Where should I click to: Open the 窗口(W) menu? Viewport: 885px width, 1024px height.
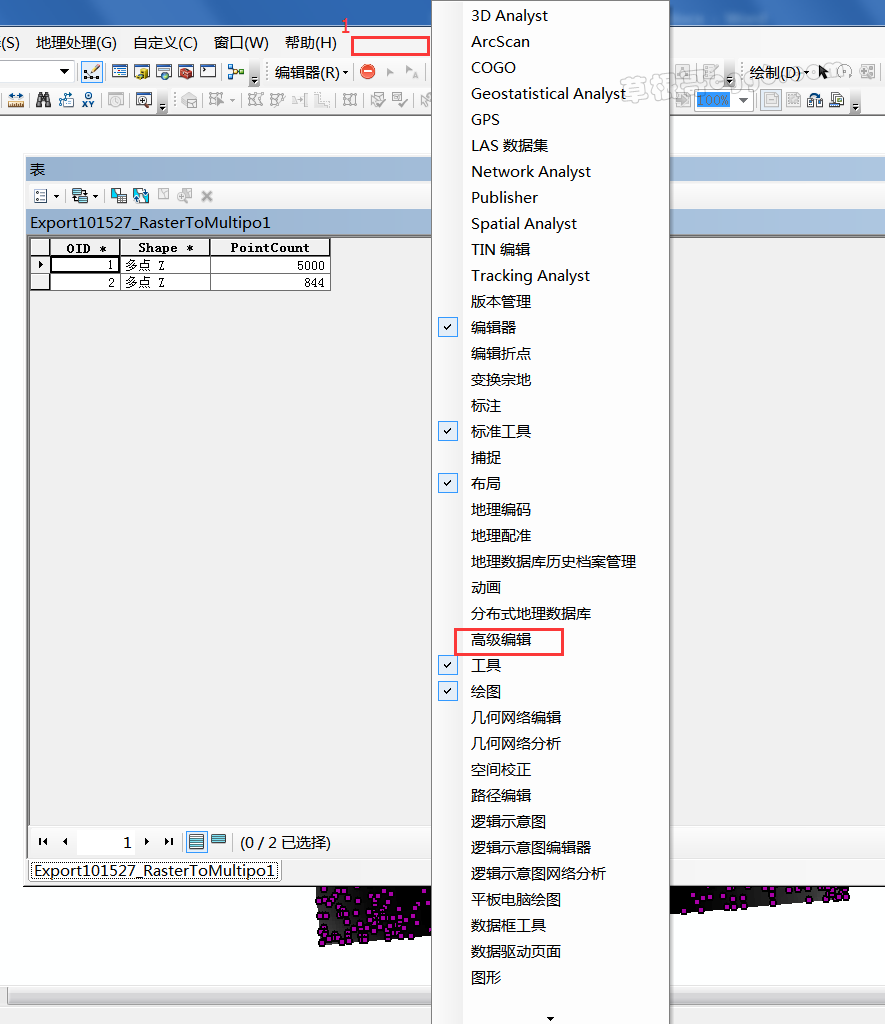241,43
